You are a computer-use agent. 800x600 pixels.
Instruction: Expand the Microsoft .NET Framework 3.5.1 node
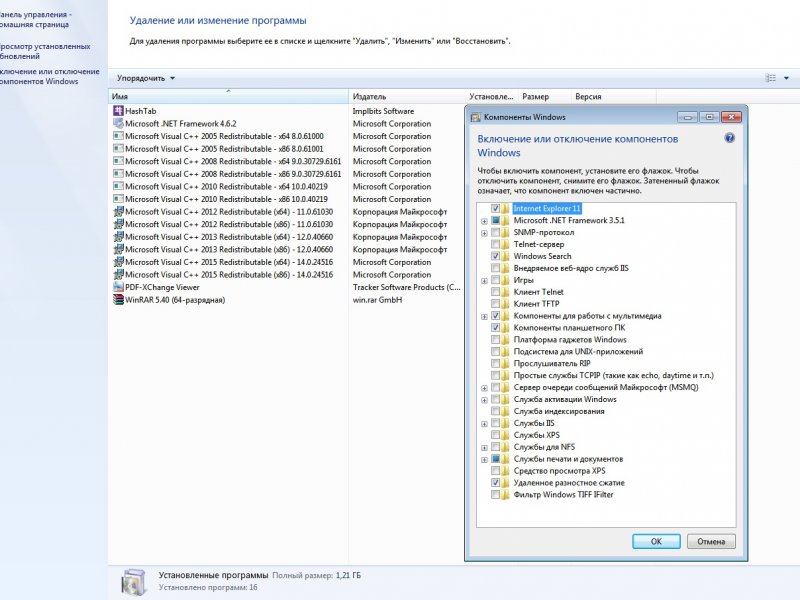click(x=484, y=221)
